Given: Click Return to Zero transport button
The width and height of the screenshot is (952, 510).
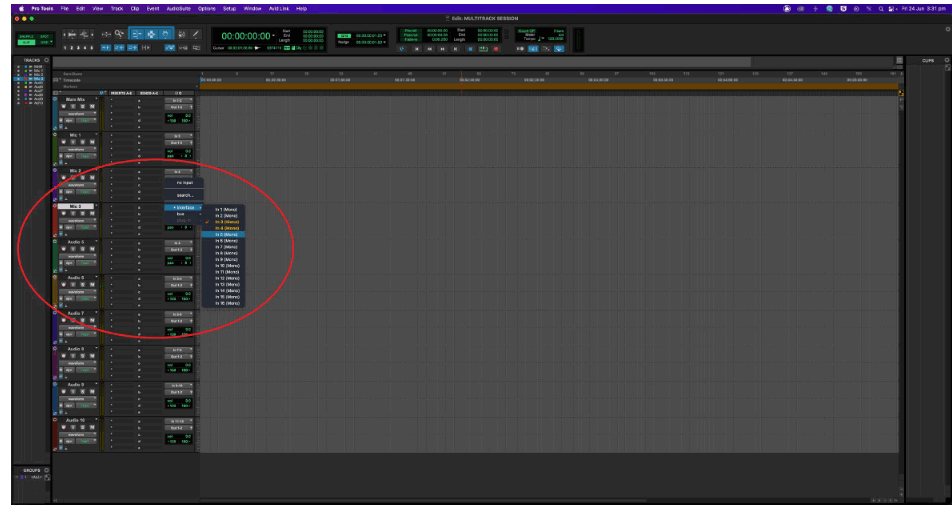Looking at the screenshot, I should tap(417, 49).
